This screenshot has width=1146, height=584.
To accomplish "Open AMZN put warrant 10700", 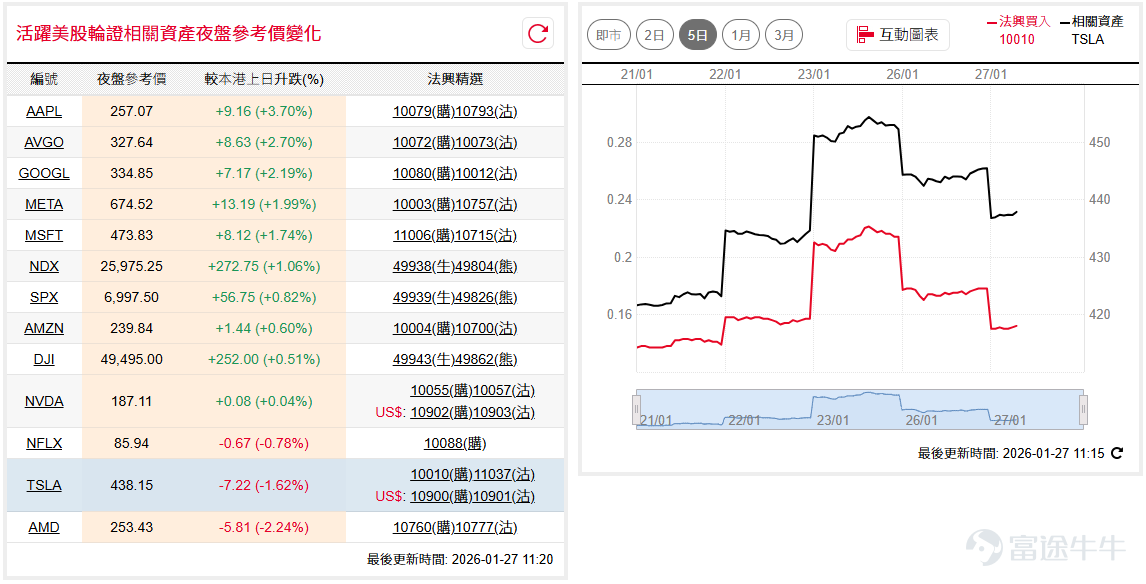I will (x=486, y=329).
